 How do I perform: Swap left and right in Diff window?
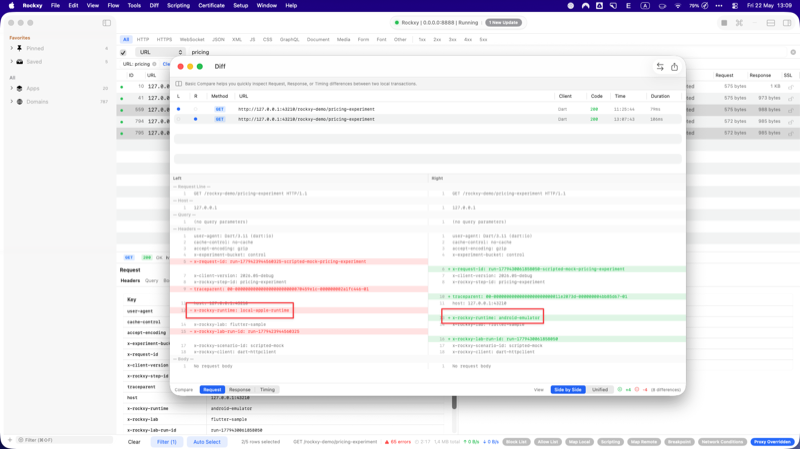point(660,67)
